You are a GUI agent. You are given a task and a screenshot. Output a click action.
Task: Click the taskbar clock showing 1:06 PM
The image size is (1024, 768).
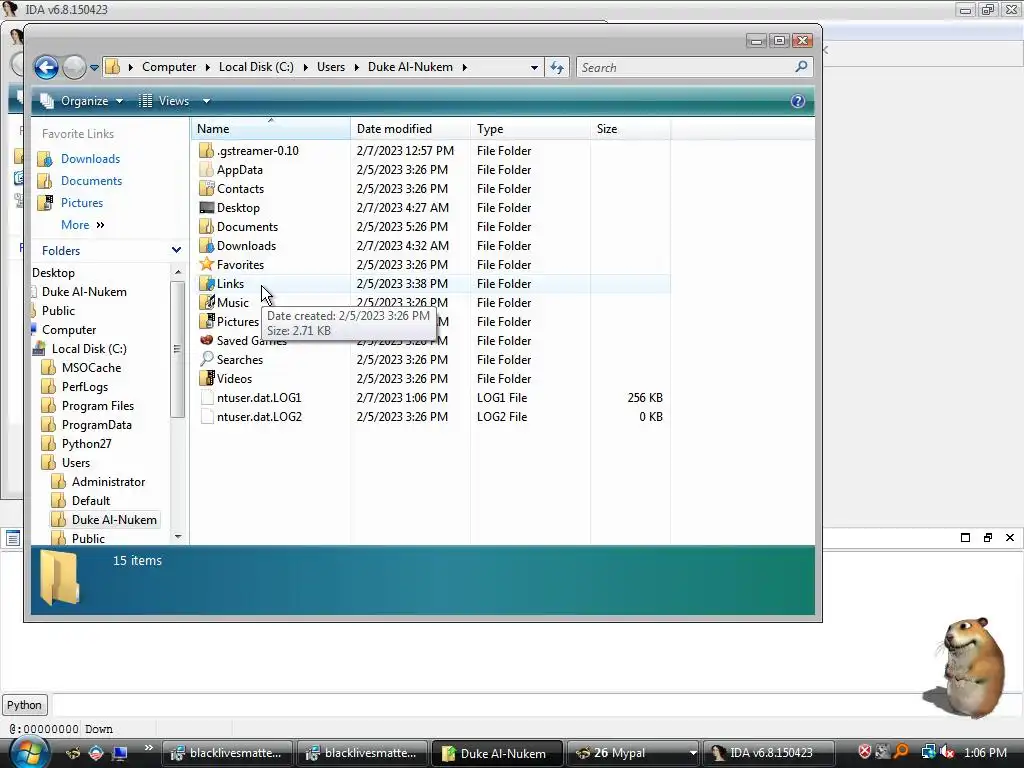[985, 753]
